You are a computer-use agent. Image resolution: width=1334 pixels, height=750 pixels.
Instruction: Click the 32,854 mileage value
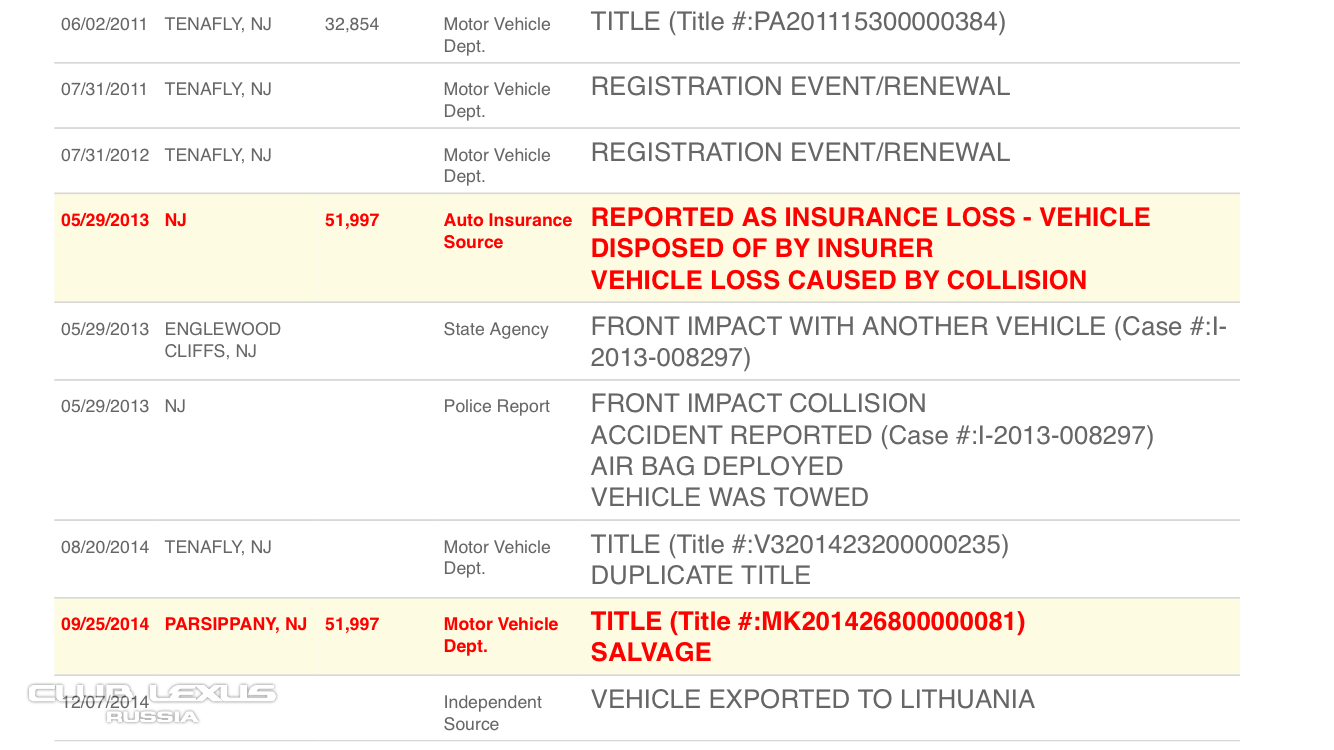[x=352, y=24]
